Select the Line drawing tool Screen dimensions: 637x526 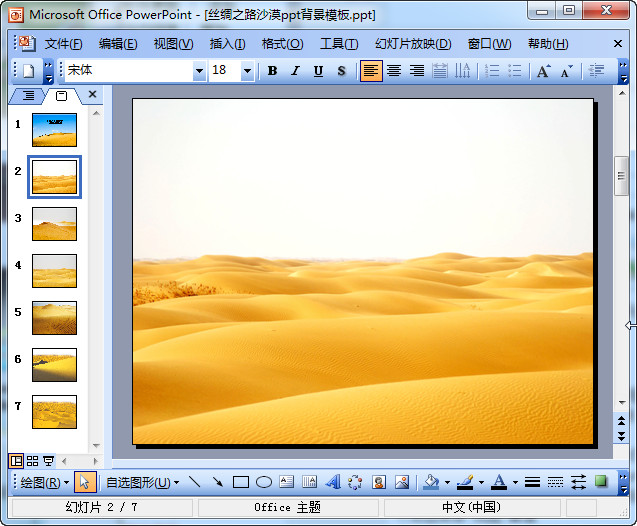click(x=195, y=483)
